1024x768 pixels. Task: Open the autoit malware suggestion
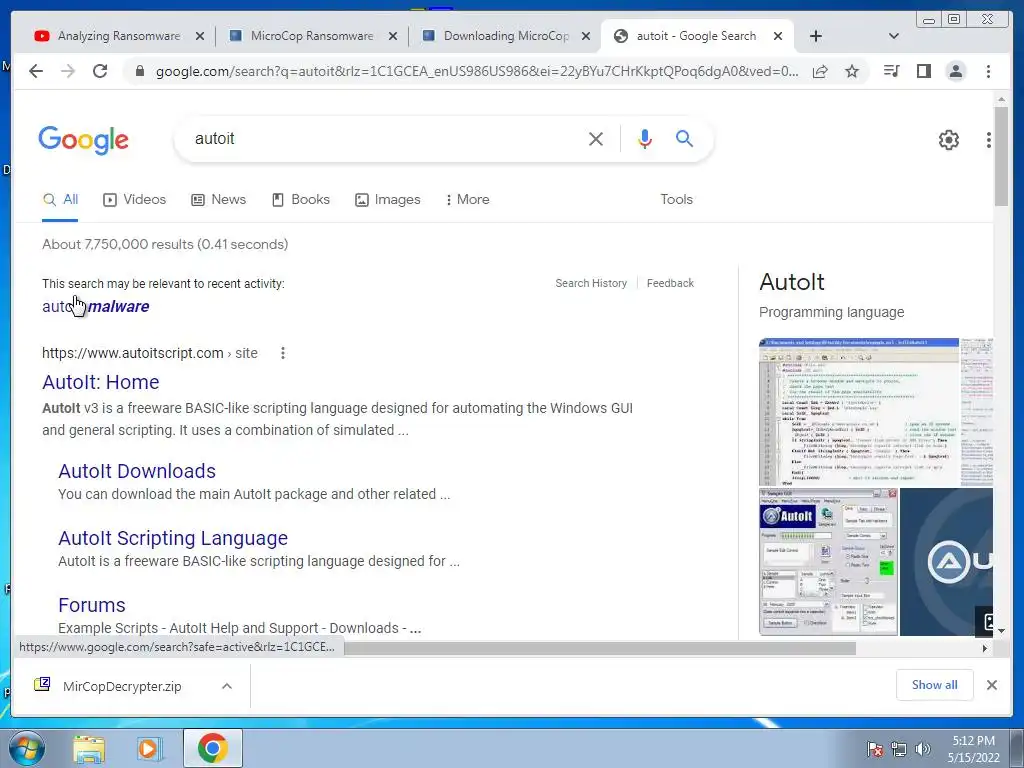(x=95, y=306)
